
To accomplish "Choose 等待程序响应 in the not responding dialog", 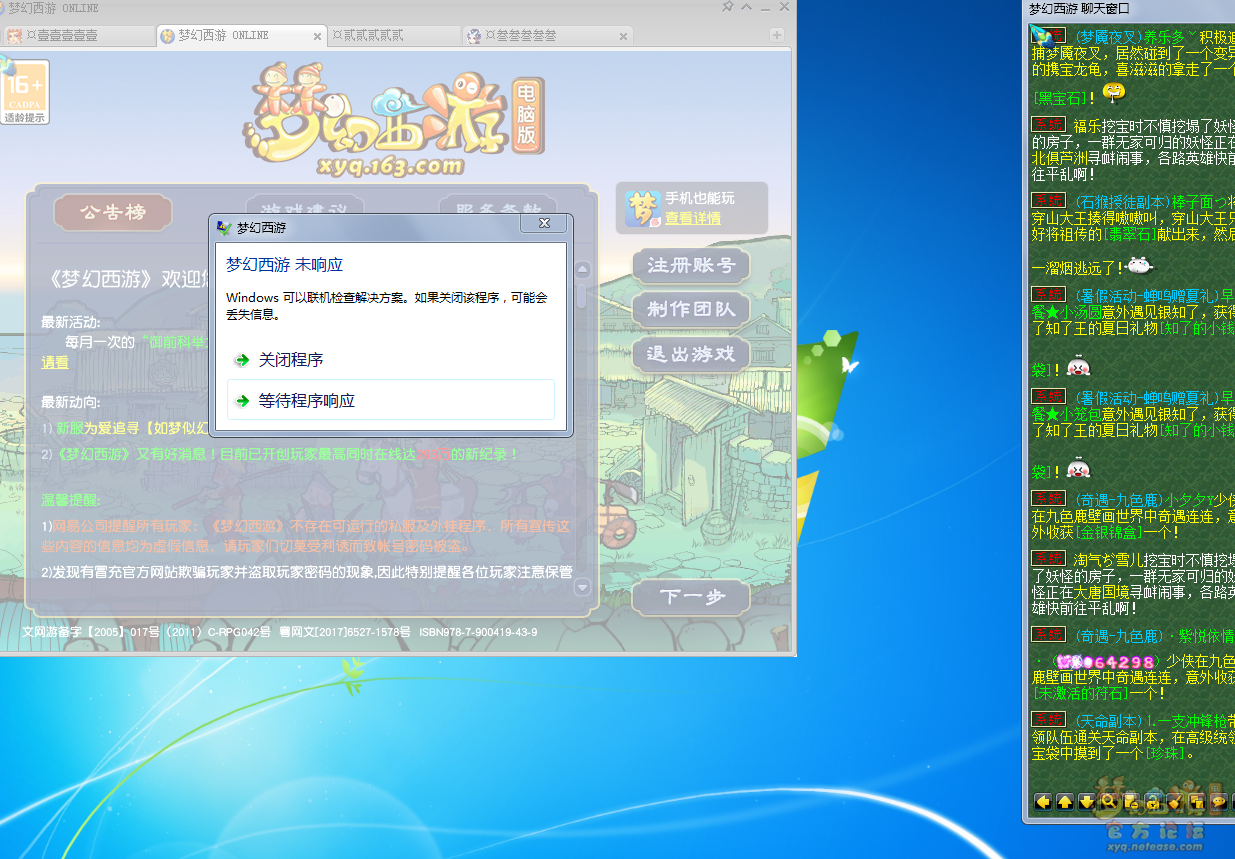I will [391, 400].
